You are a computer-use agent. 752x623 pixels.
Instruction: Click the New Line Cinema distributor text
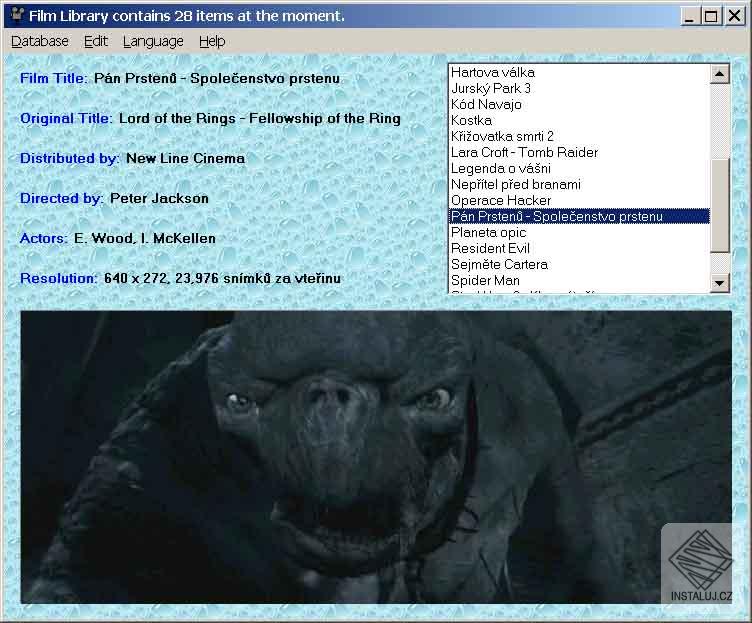pyautogui.click(x=185, y=158)
